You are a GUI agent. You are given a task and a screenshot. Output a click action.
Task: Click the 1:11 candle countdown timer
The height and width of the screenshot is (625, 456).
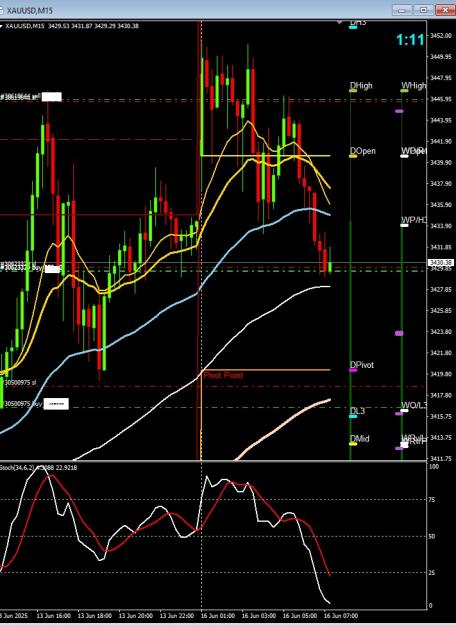point(410,40)
